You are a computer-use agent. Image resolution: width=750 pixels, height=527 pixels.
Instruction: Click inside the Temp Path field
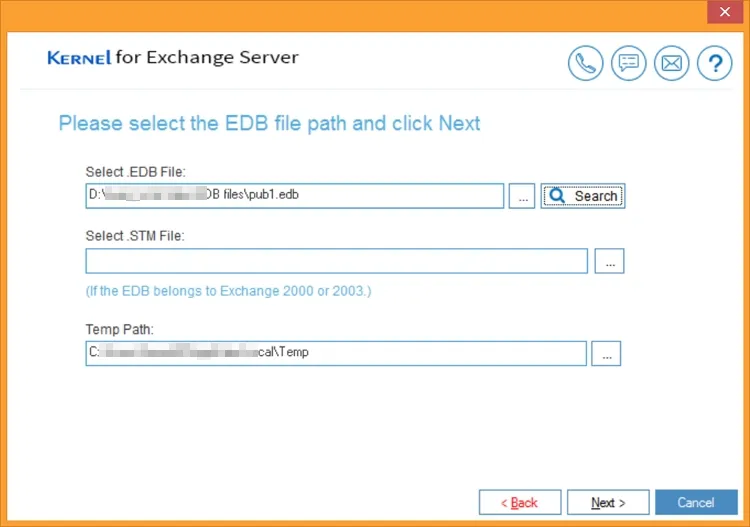(336, 353)
